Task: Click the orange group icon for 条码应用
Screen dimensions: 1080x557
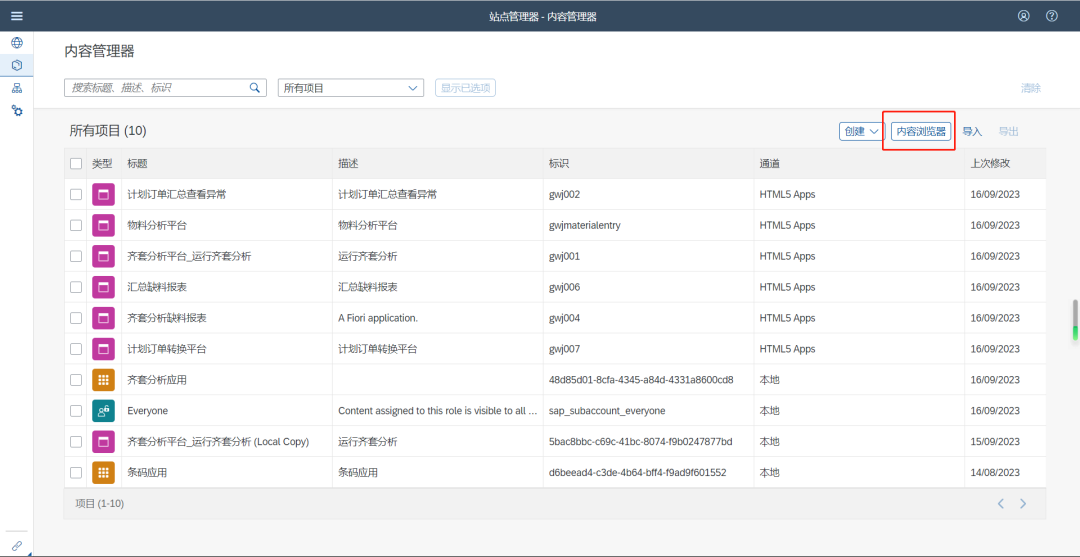Action: [x=103, y=472]
